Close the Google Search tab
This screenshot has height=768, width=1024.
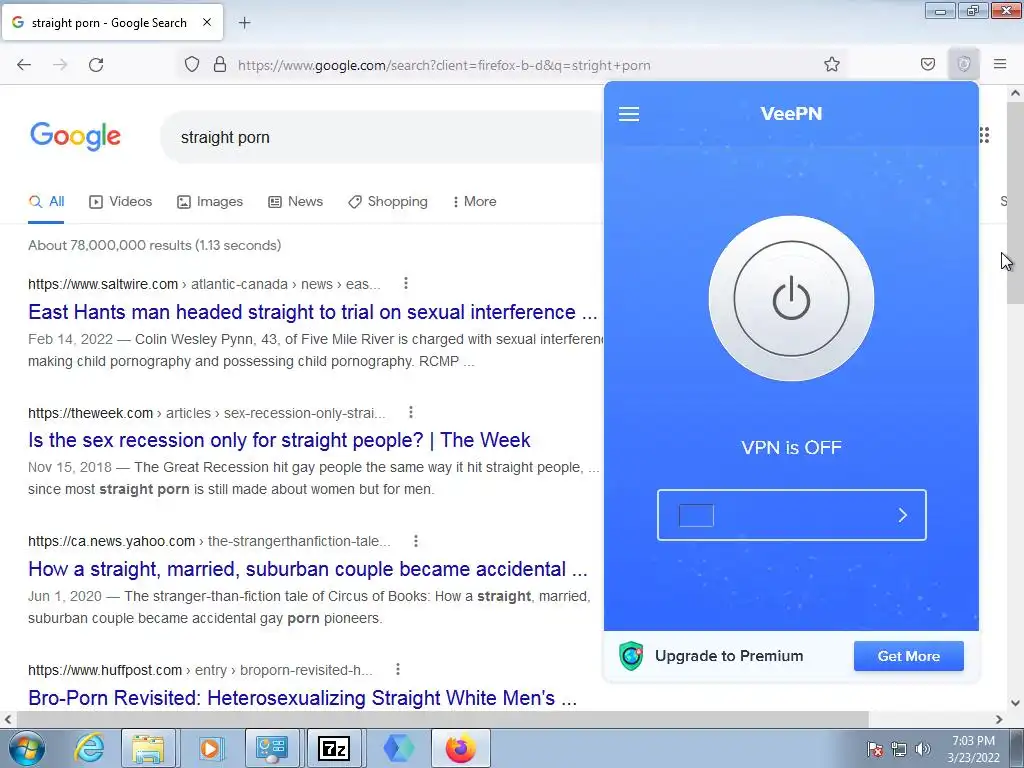click(x=206, y=22)
